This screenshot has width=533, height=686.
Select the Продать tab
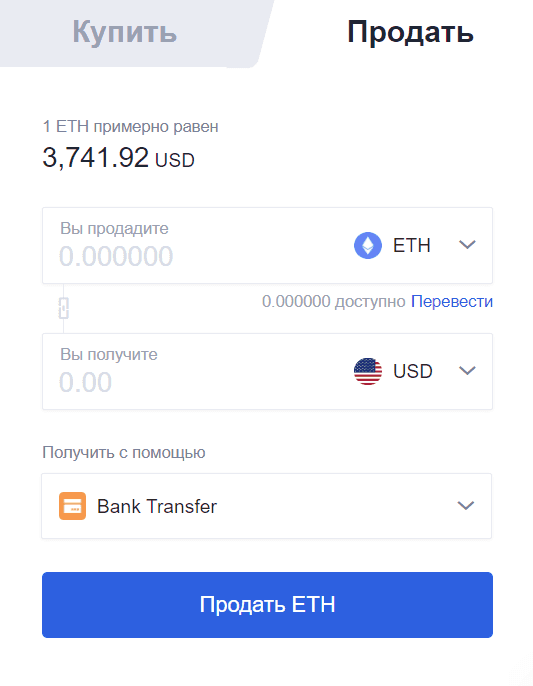click(x=410, y=33)
